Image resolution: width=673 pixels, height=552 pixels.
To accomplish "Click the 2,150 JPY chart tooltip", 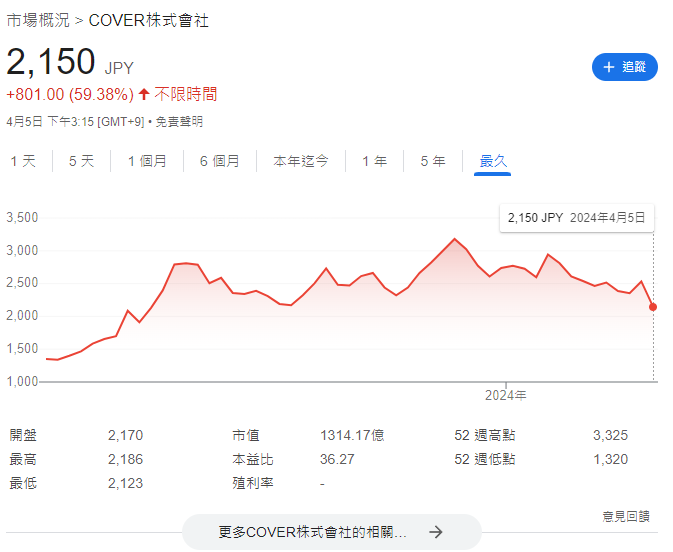I will tap(576, 218).
